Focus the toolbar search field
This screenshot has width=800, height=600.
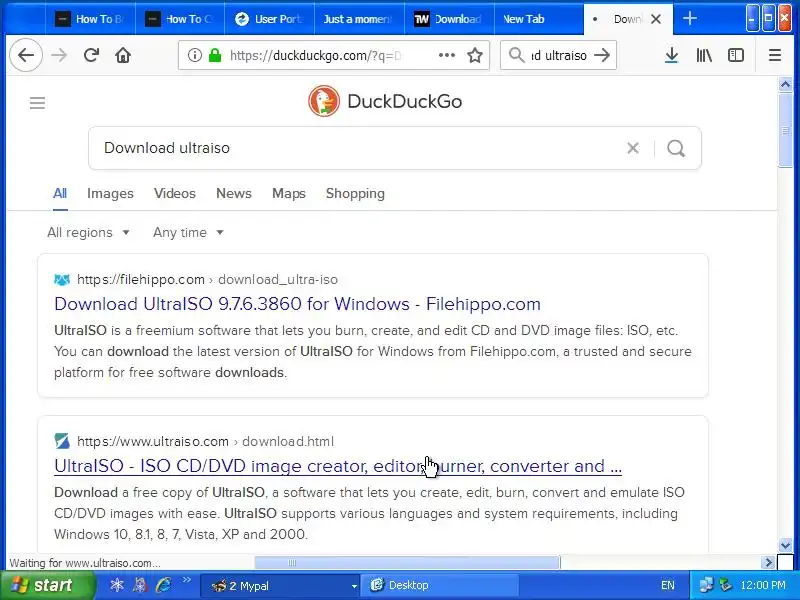tap(559, 55)
